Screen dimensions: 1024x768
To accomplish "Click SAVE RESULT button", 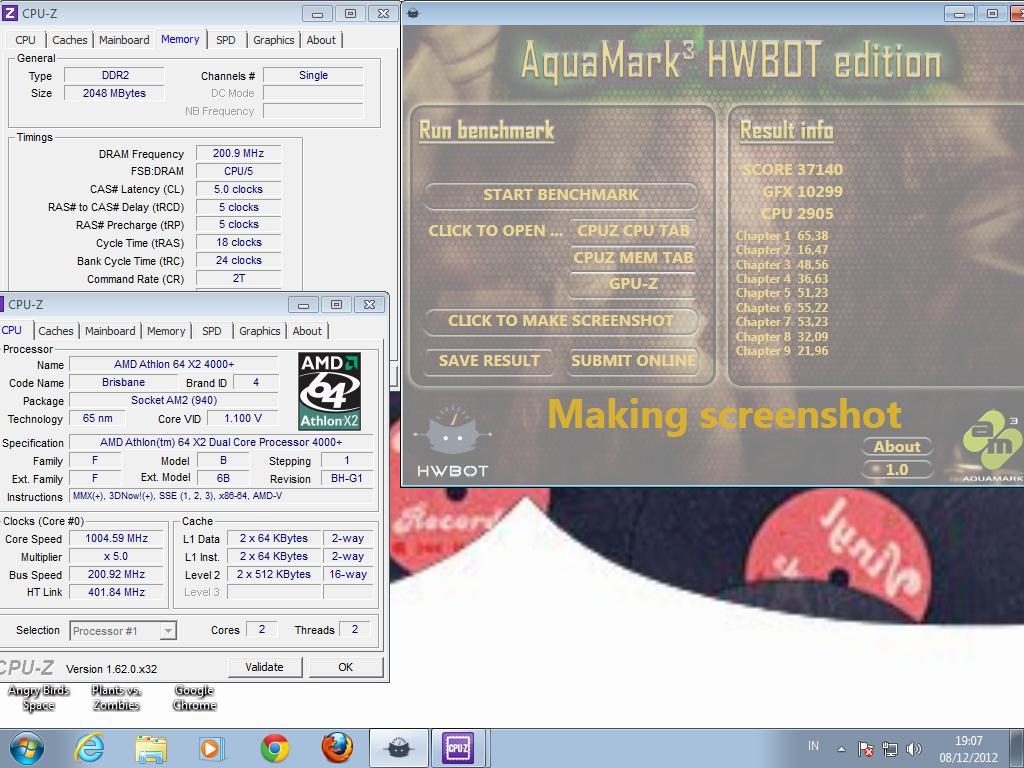I will pyautogui.click(x=489, y=360).
